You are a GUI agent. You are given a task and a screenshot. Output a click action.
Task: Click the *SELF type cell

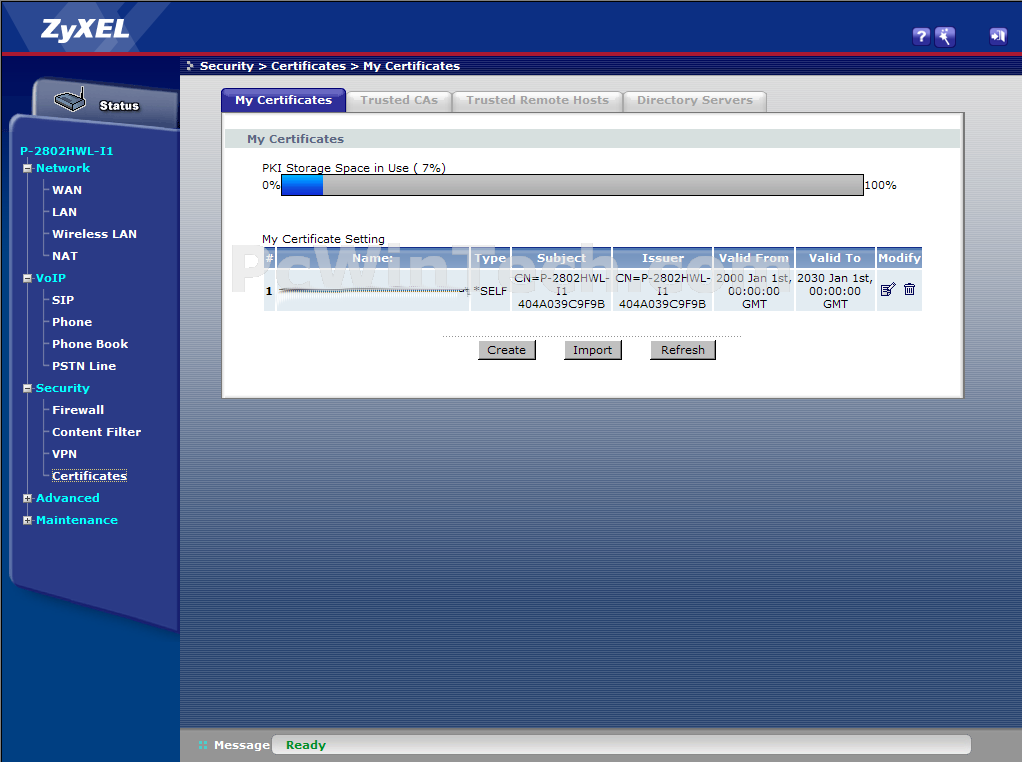pos(490,291)
